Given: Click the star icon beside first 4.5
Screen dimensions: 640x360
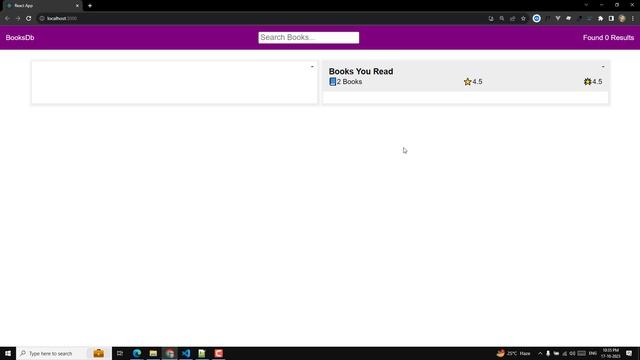Looking at the screenshot, I should coord(467,82).
